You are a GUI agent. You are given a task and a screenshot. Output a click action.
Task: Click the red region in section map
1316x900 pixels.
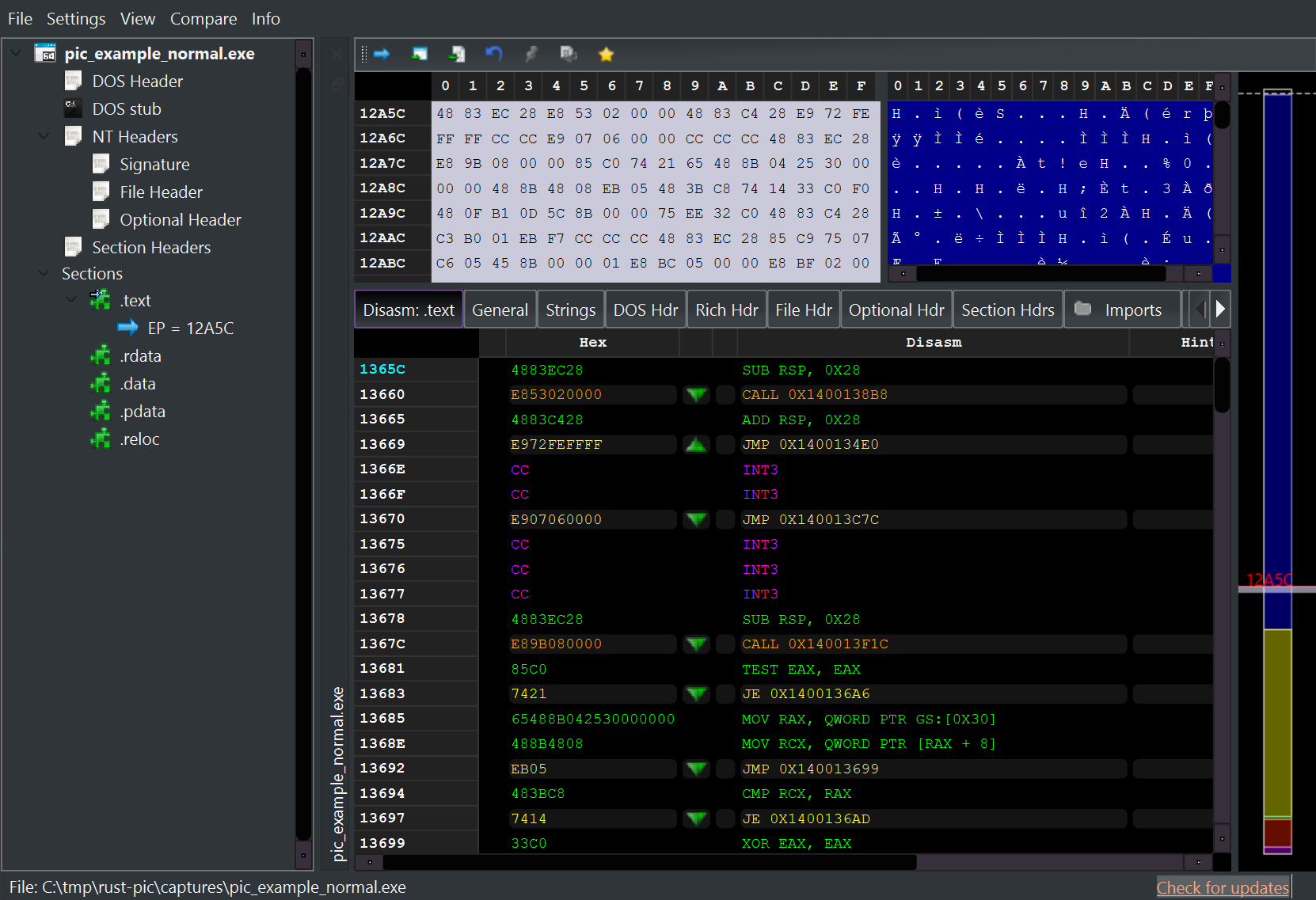[1277, 833]
